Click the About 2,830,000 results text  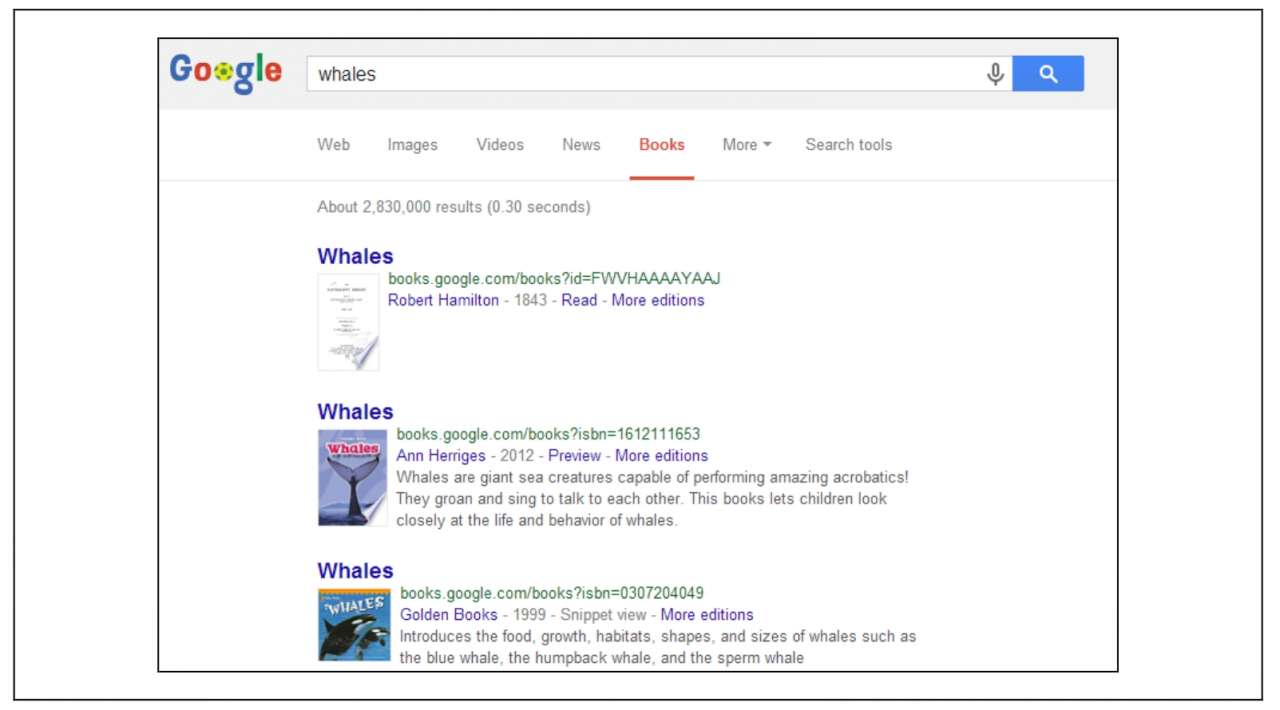pos(453,207)
